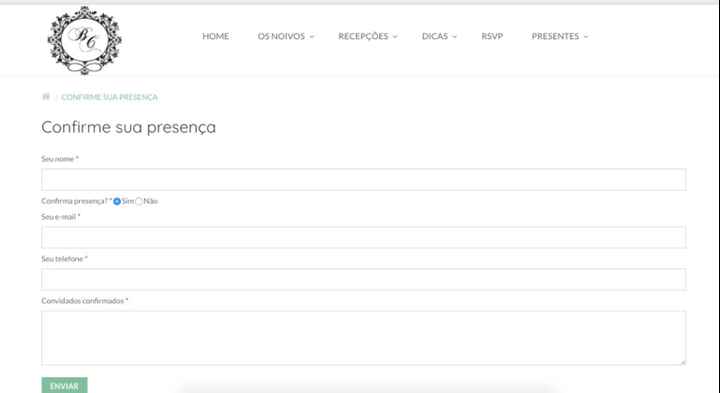
Task: Expand the PRESENTES dropdown arrow
Action: pyautogui.click(x=586, y=37)
